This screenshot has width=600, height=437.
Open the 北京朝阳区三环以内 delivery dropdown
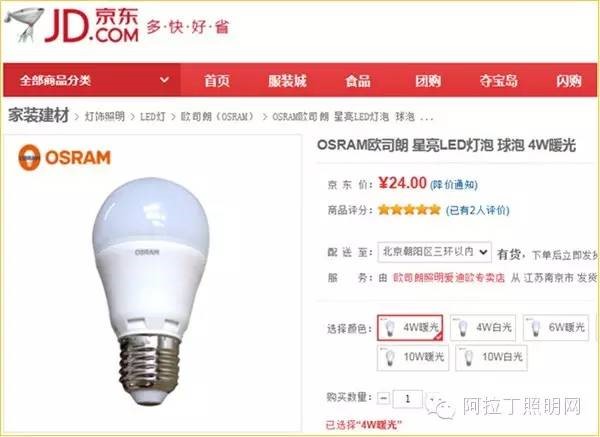click(x=434, y=252)
